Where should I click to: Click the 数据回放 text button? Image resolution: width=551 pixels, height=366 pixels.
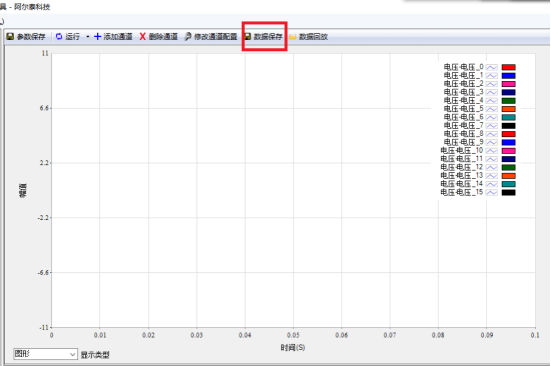coord(313,37)
